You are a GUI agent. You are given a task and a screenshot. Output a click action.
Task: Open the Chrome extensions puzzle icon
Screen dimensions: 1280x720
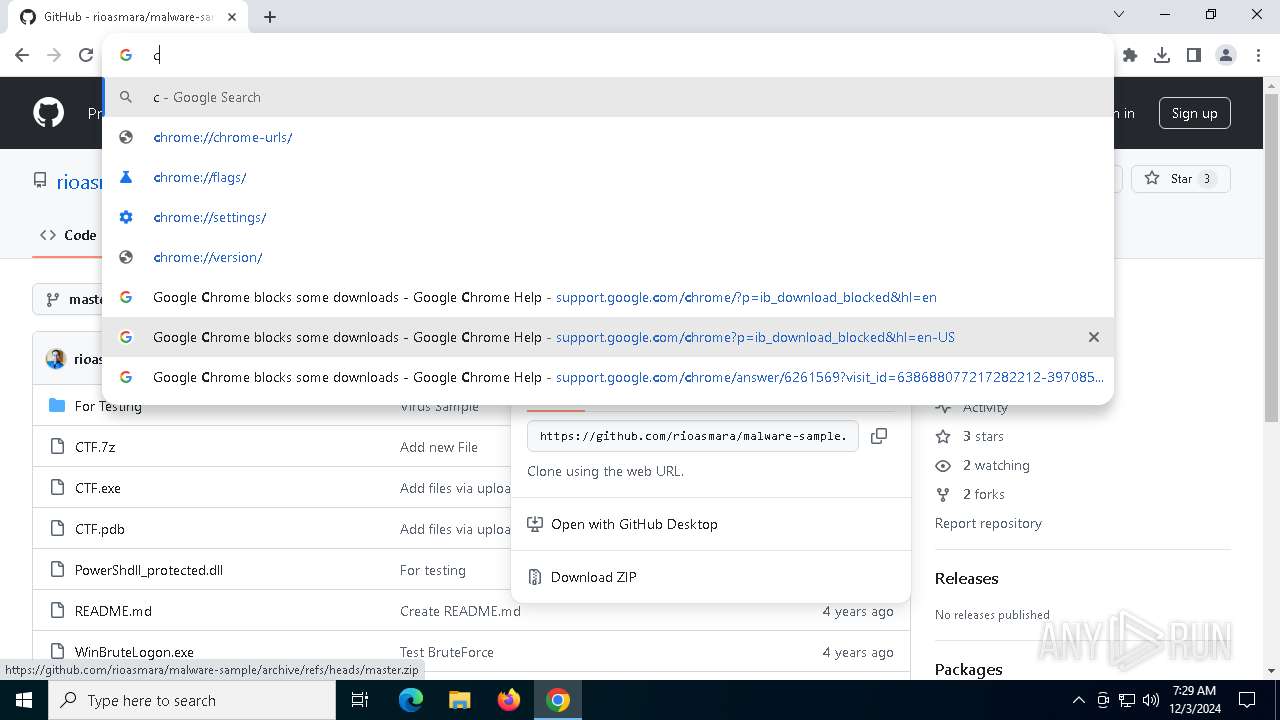(1130, 55)
